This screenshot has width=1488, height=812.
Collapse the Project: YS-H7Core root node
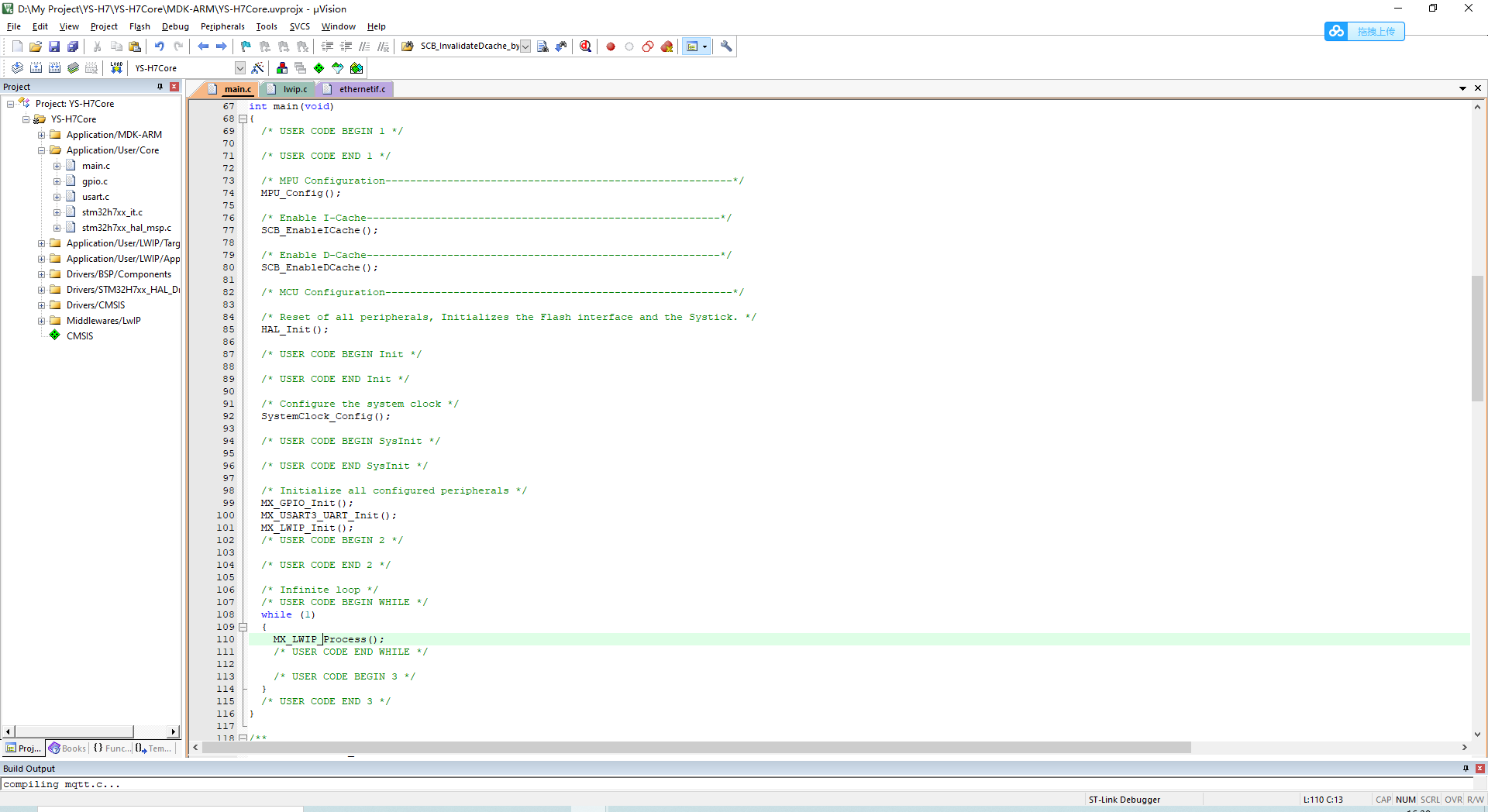(x=10, y=104)
